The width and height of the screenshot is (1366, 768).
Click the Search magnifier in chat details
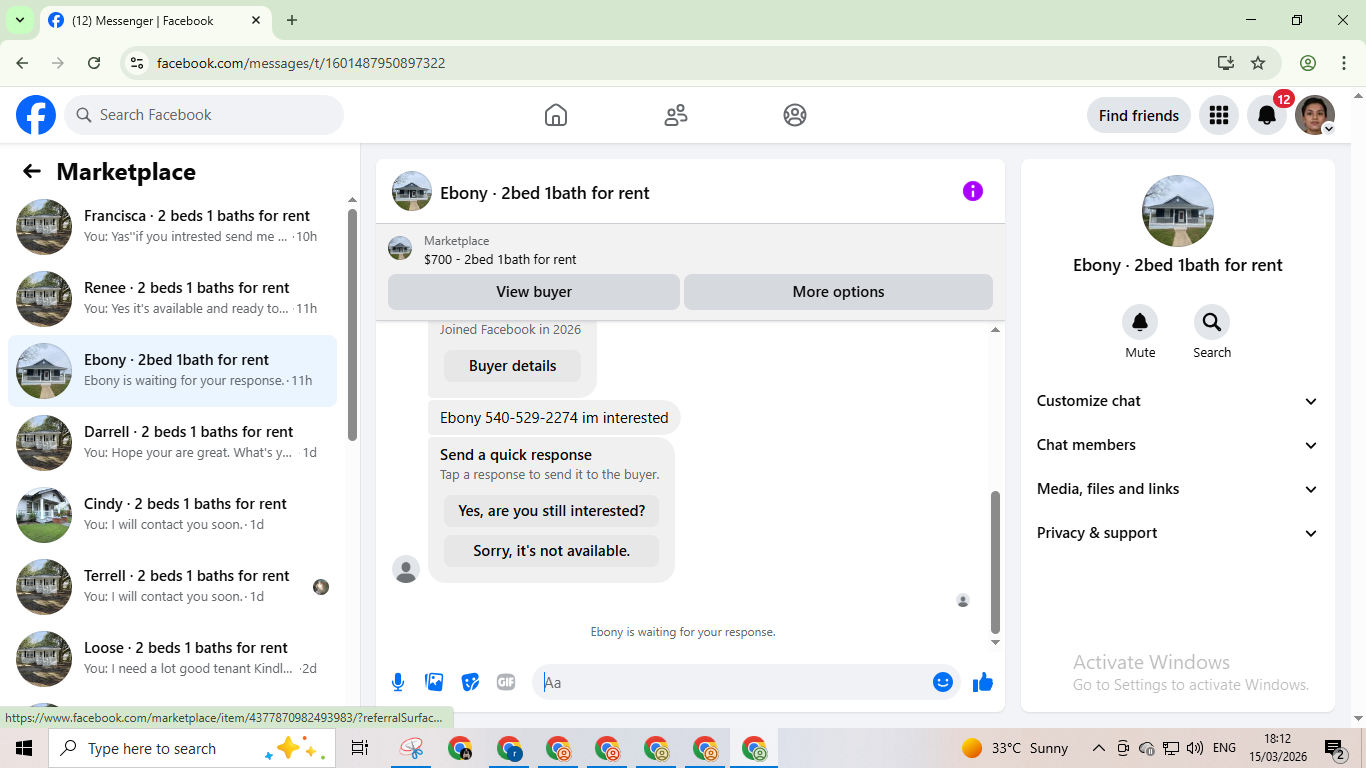[x=1212, y=322]
